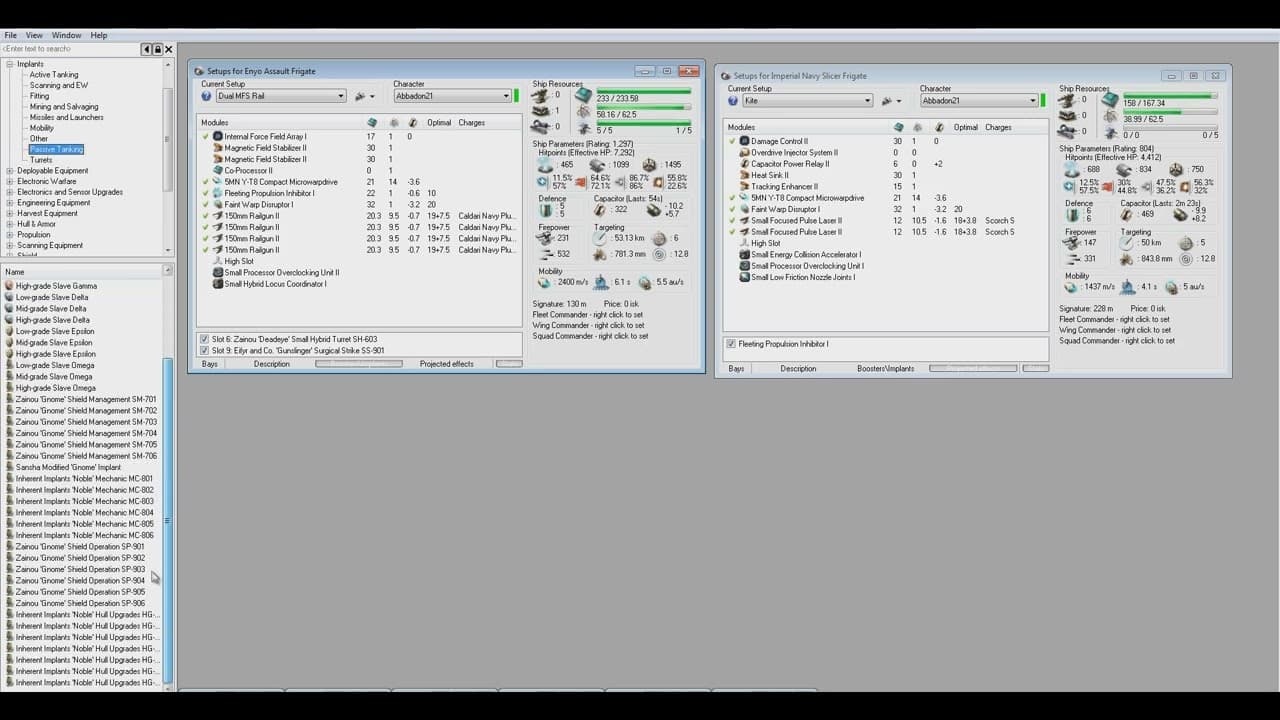Click the drone bandwidth bar showing 5 / 5
1280x720 pixels.
[x=644, y=124]
